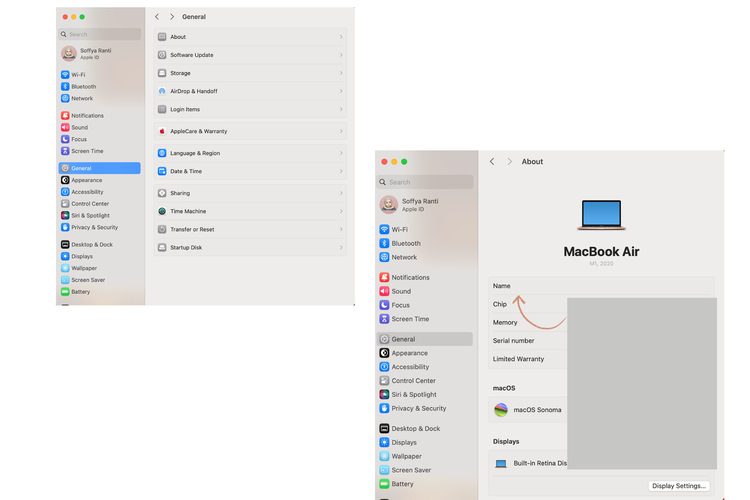Click the MacBook Air laptop image
Viewport: 750px width, 500px height.
coord(601,216)
